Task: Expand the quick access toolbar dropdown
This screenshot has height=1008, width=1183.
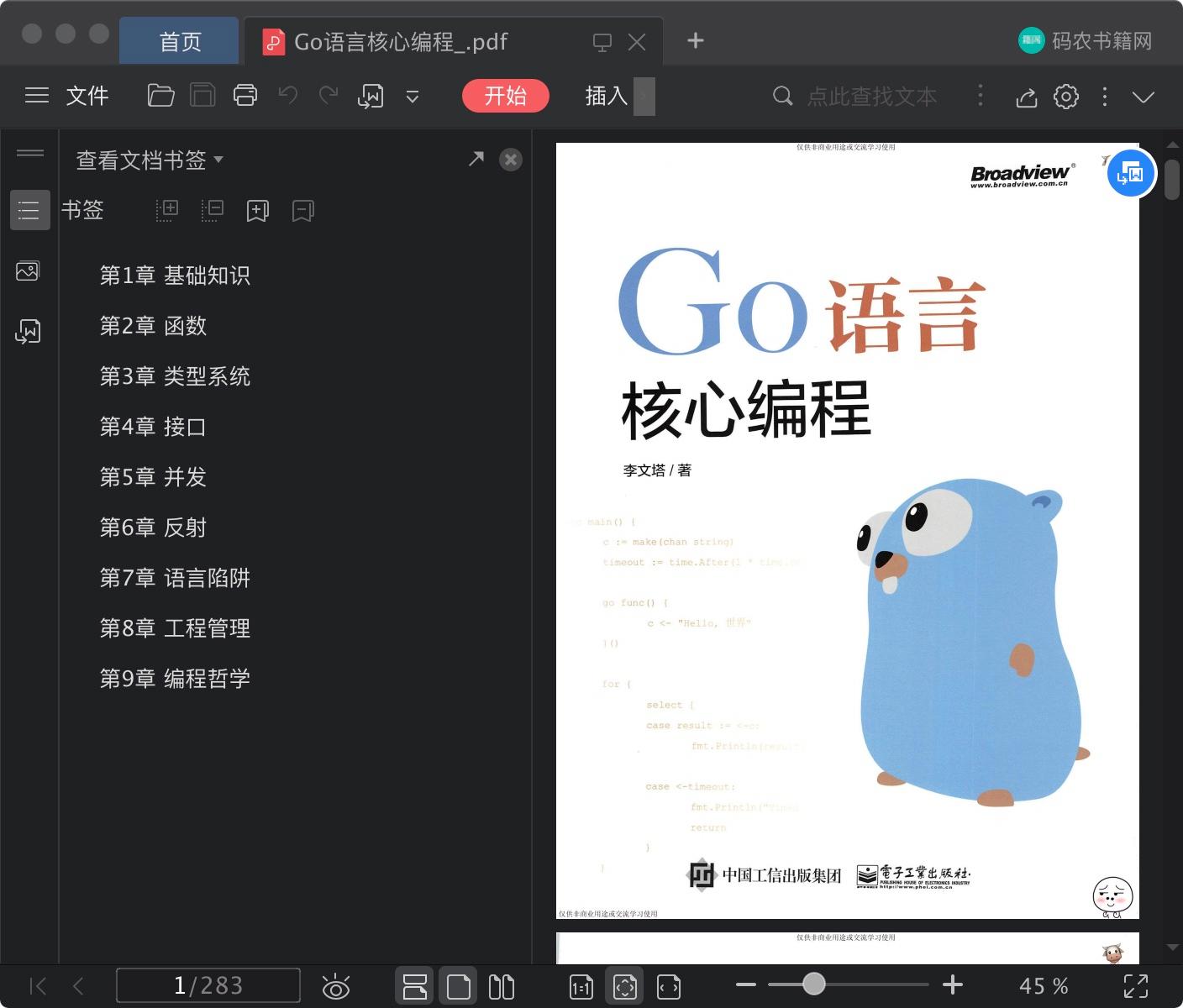Action: coord(413,97)
